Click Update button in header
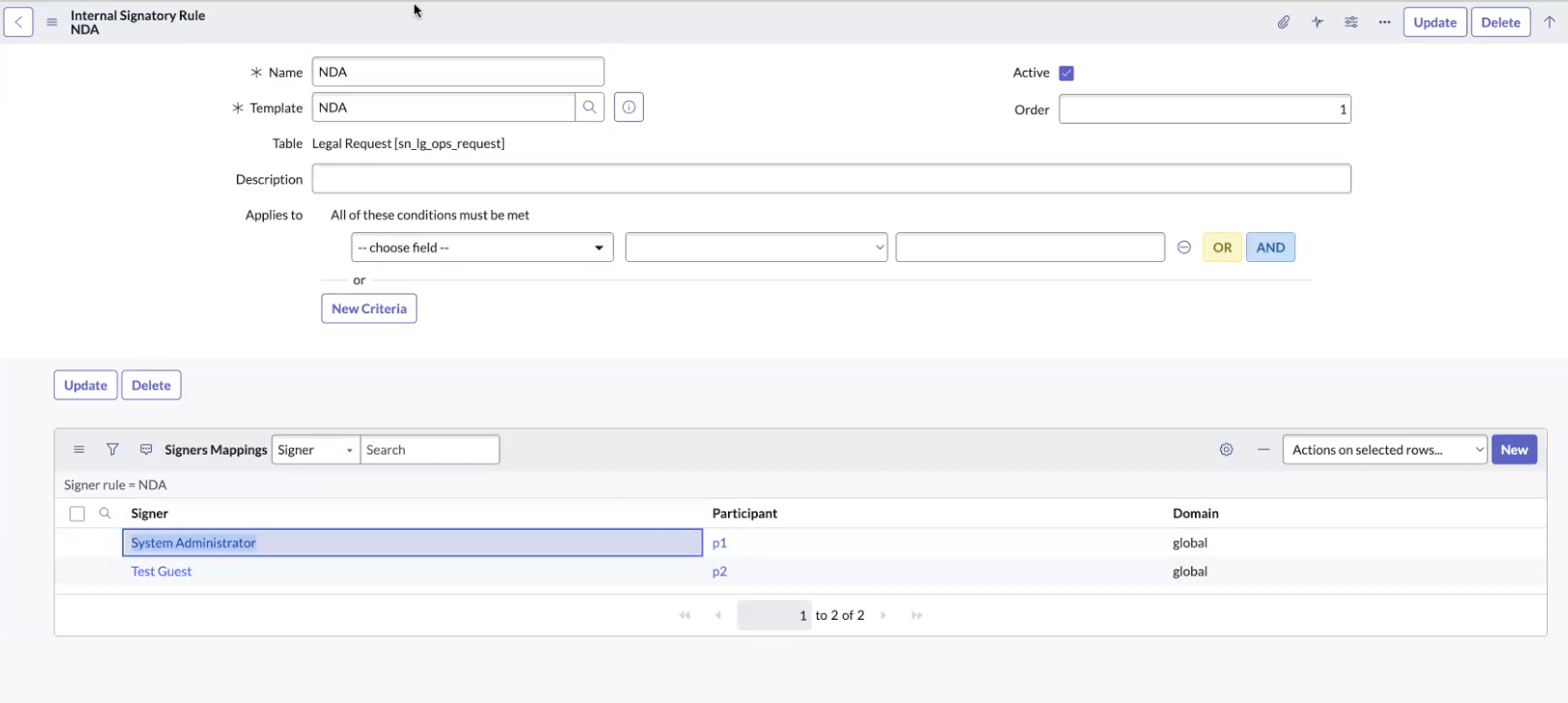 [x=1435, y=22]
